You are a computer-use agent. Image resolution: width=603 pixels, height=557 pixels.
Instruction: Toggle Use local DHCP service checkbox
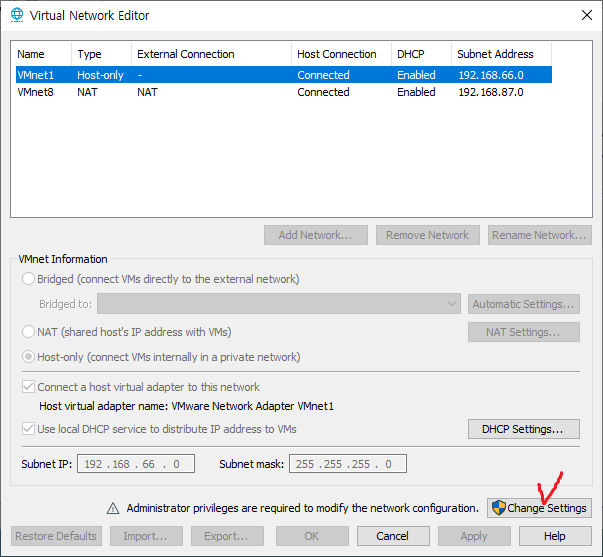pyautogui.click(x=28, y=429)
